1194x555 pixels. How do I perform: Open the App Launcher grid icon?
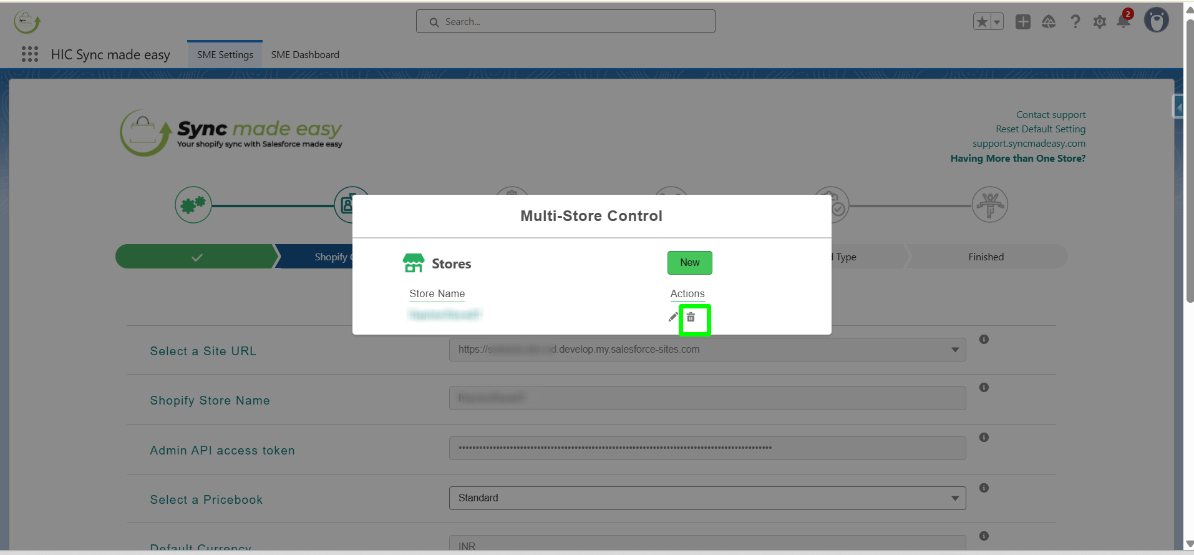pyautogui.click(x=30, y=54)
